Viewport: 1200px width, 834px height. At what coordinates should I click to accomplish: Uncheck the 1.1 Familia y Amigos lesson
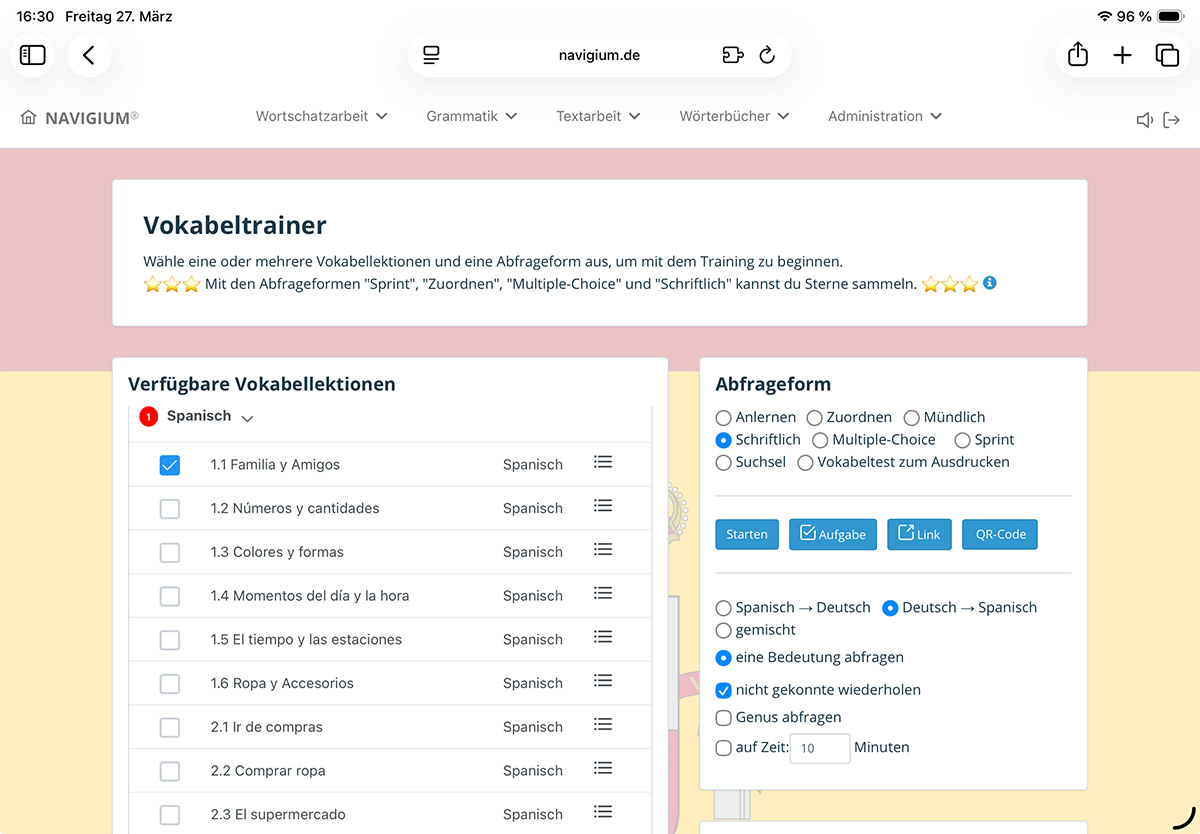pos(170,465)
